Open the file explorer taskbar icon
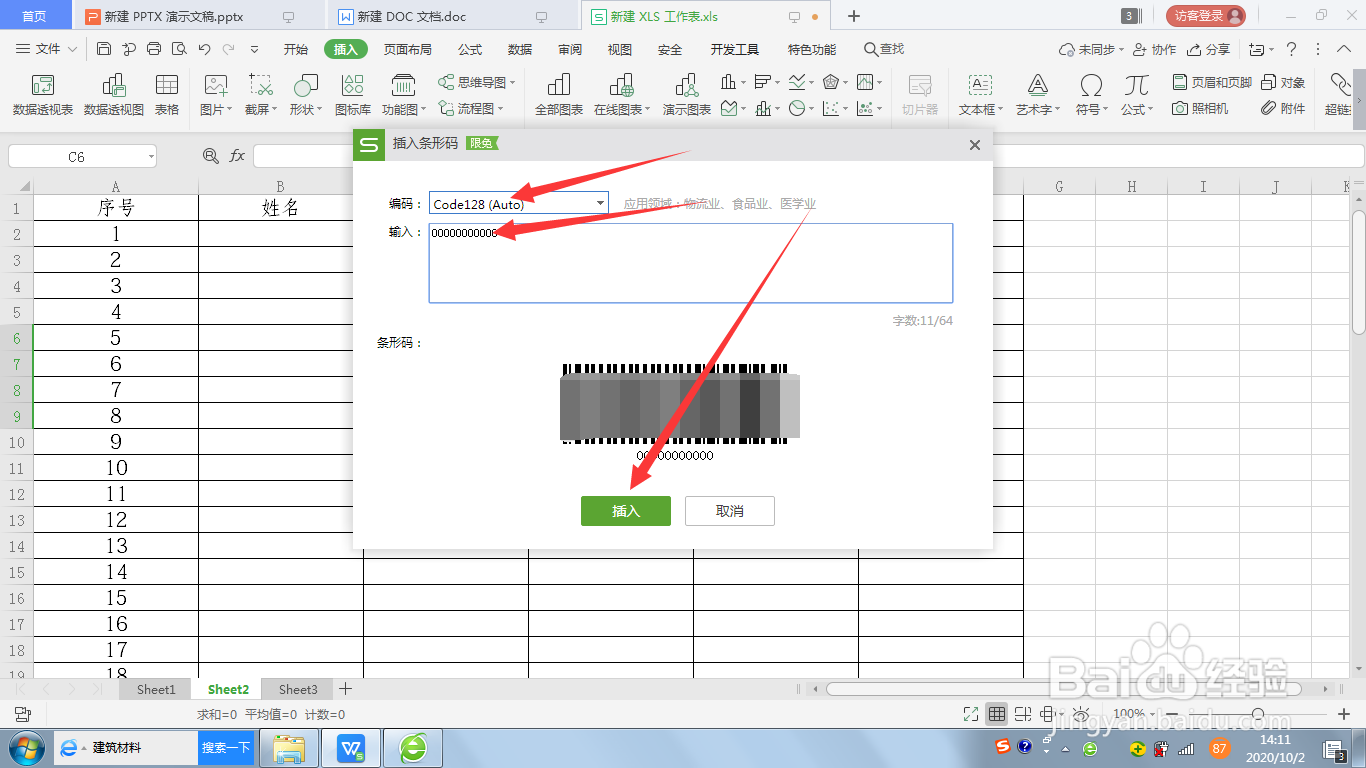Screen dimensions: 1366x768 click(290, 748)
